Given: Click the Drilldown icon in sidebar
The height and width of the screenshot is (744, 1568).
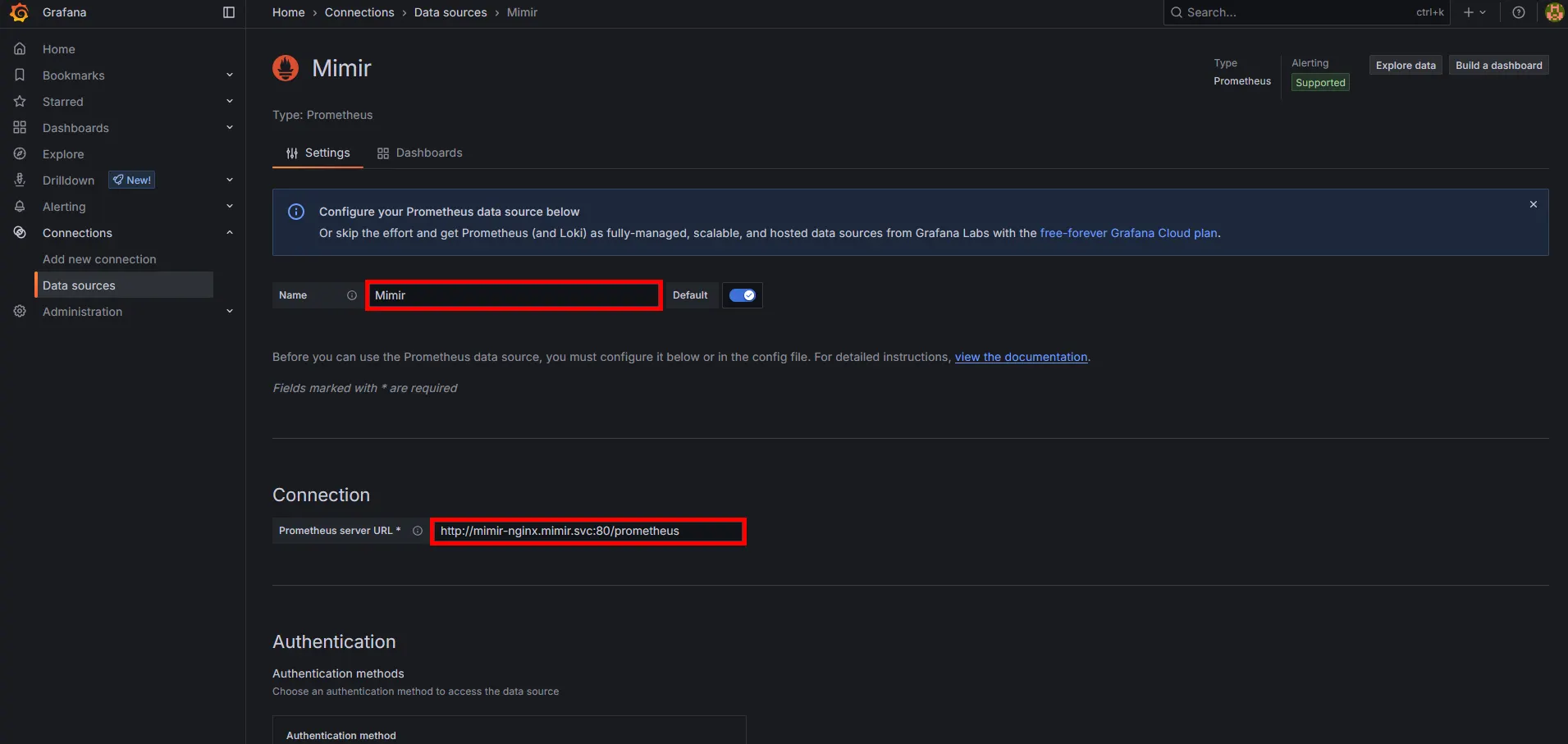Looking at the screenshot, I should 20,180.
